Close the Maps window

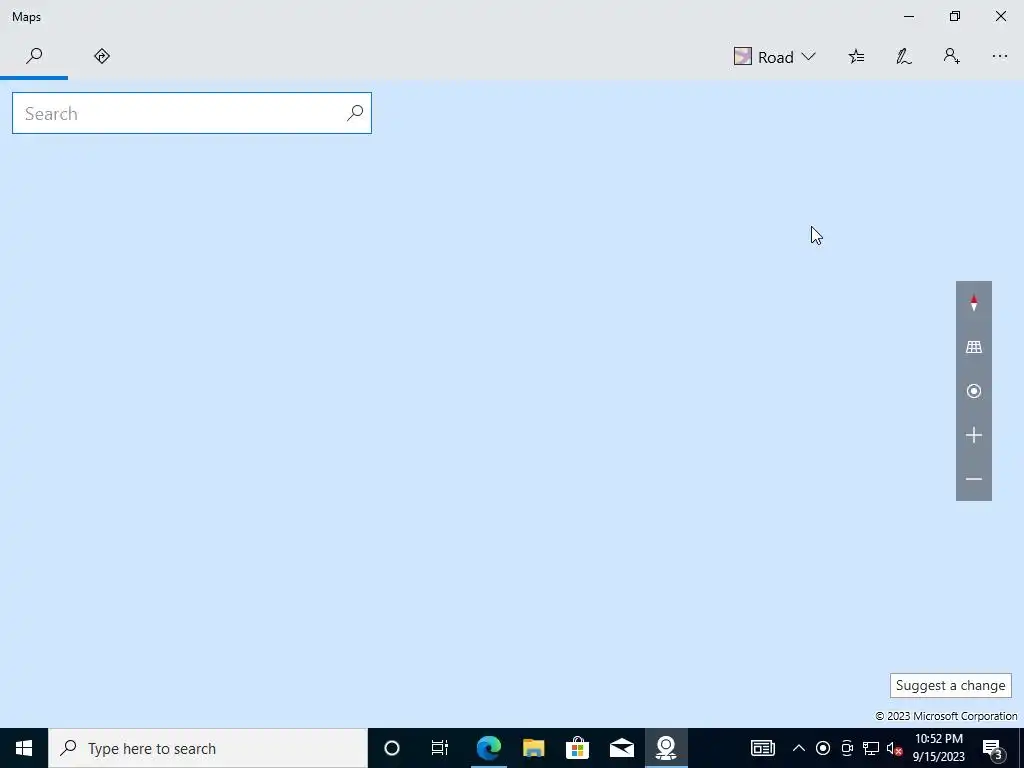coord(1000,16)
